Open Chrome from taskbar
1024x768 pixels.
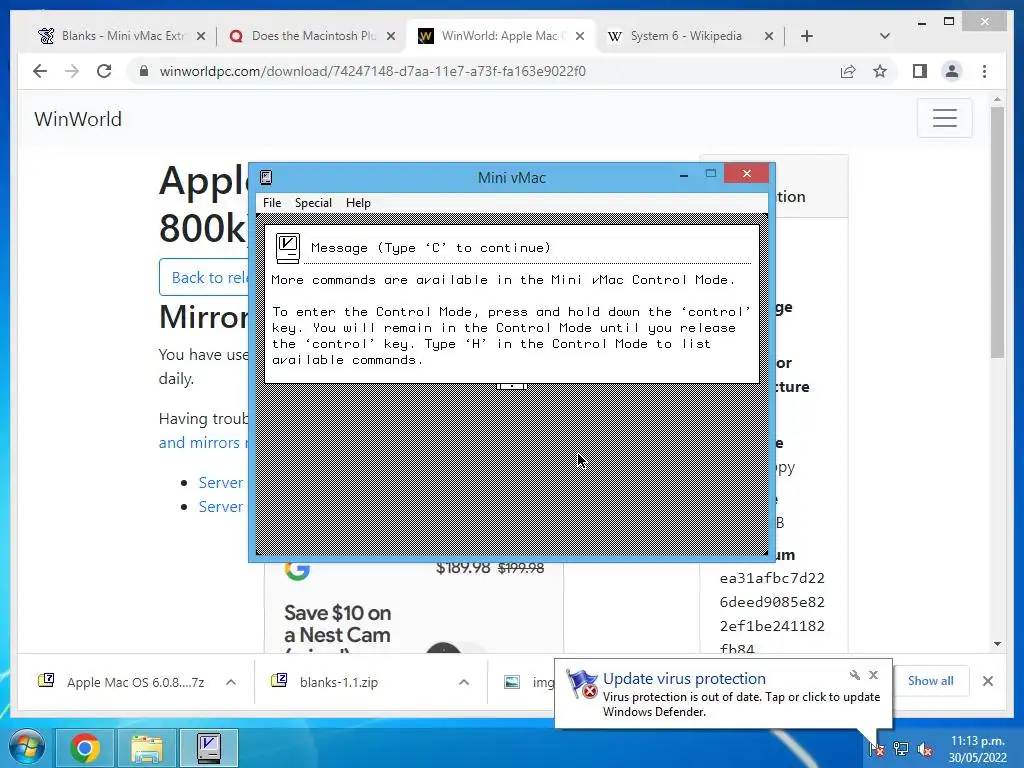[85, 748]
